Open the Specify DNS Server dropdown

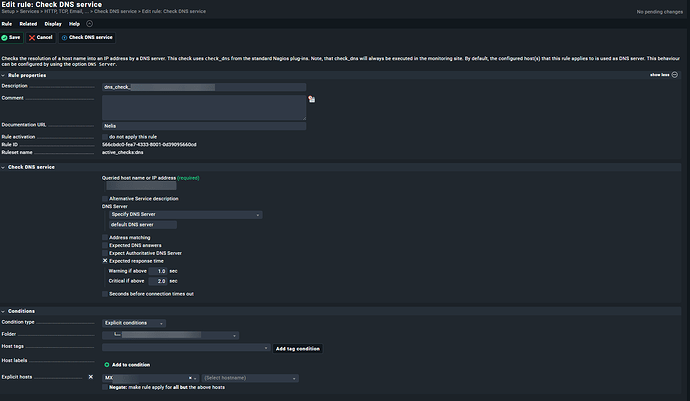tap(185, 214)
